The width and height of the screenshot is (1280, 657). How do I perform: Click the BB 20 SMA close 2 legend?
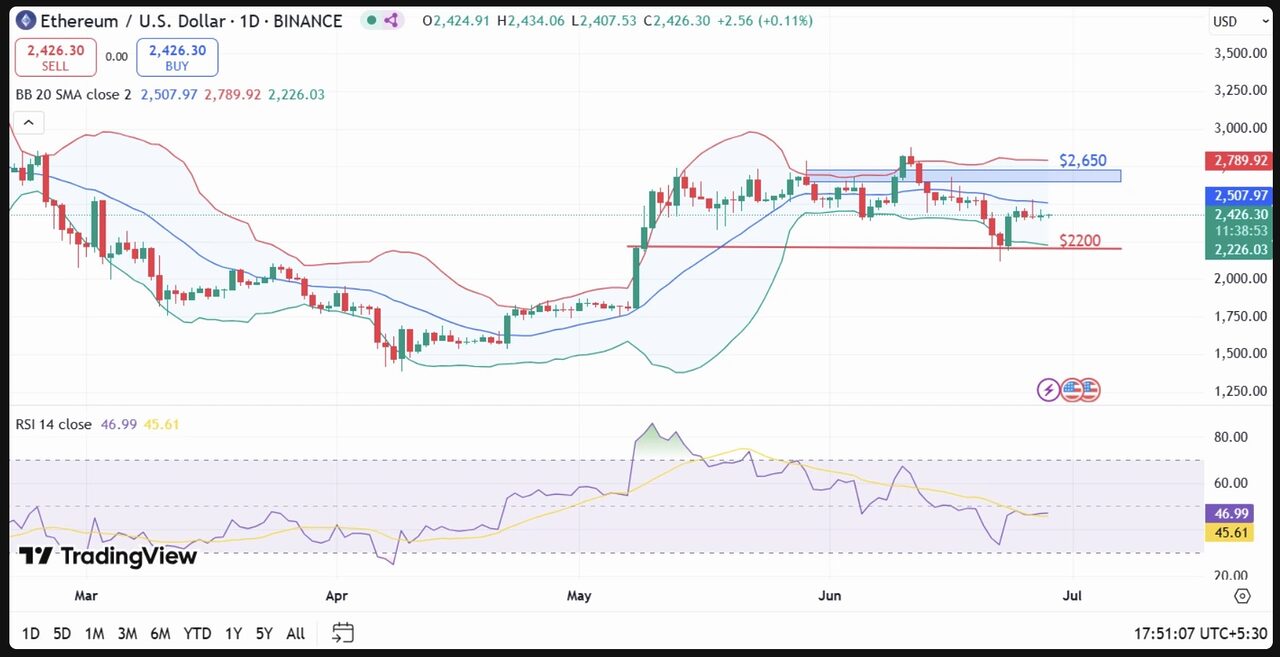click(x=73, y=94)
